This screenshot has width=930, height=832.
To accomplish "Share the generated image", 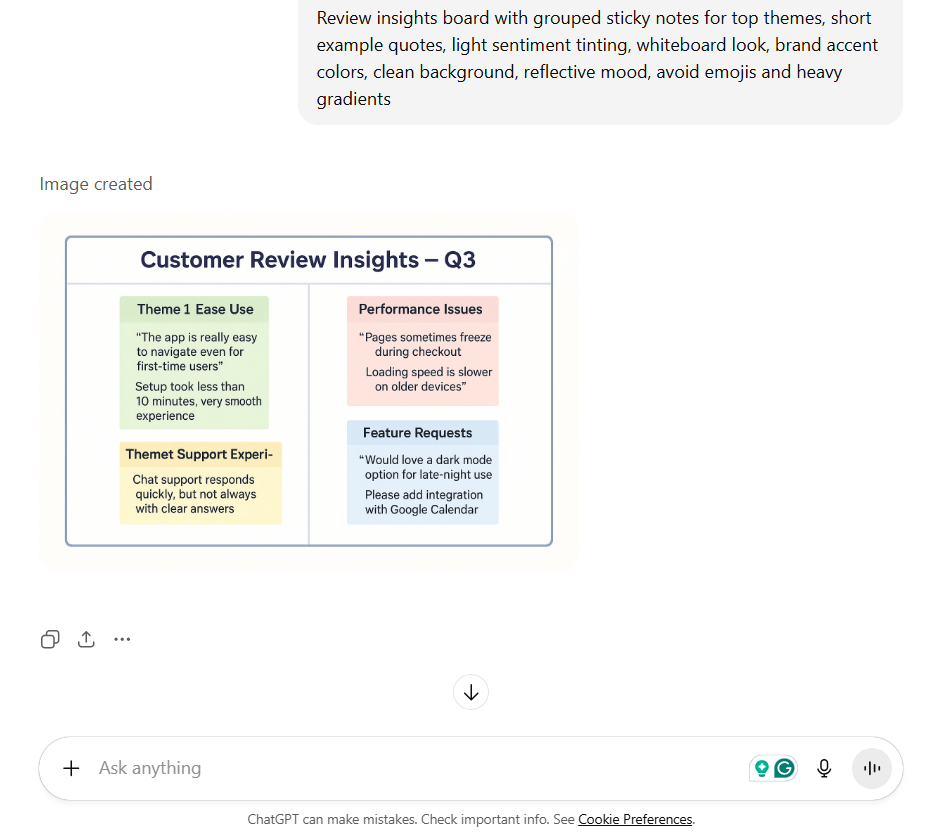I will click(x=86, y=639).
